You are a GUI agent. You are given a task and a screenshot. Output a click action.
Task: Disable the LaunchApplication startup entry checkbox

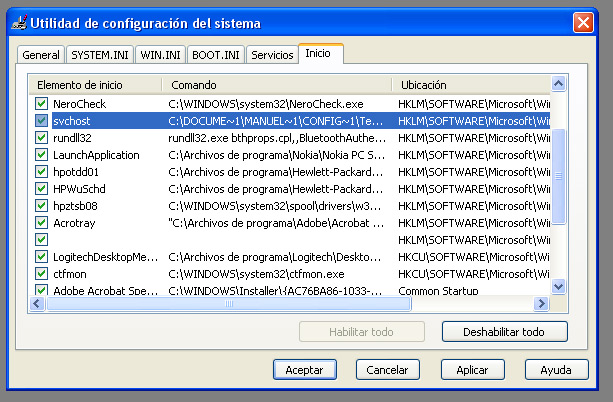(x=41, y=154)
